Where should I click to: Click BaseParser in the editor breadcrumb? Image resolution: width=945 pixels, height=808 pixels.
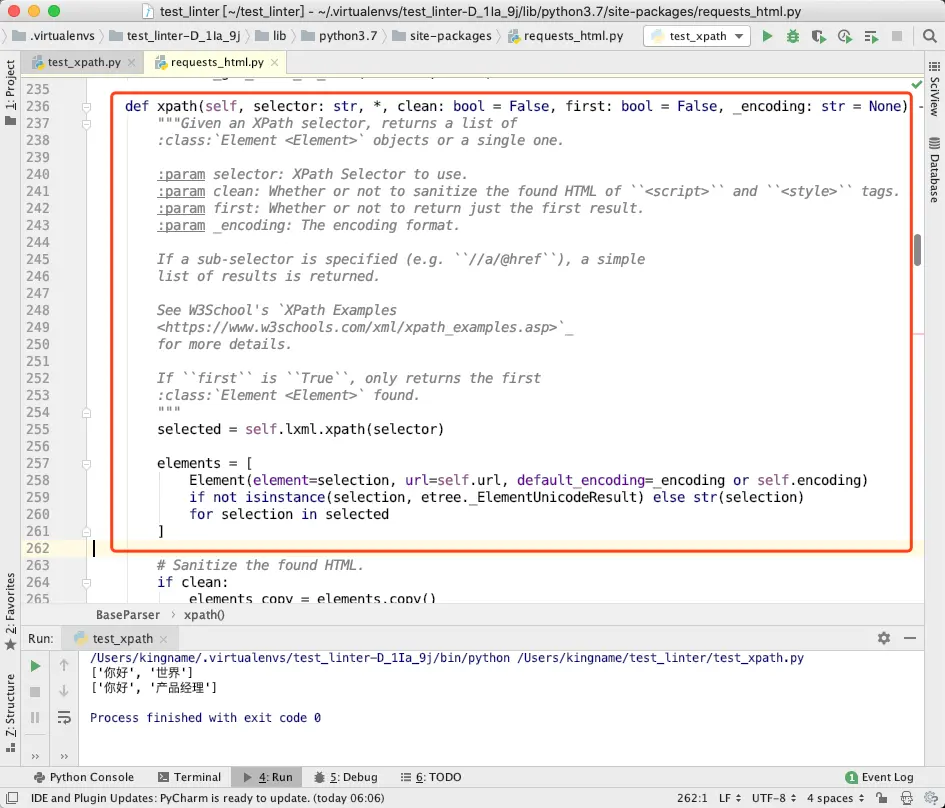[x=128, y=615]
